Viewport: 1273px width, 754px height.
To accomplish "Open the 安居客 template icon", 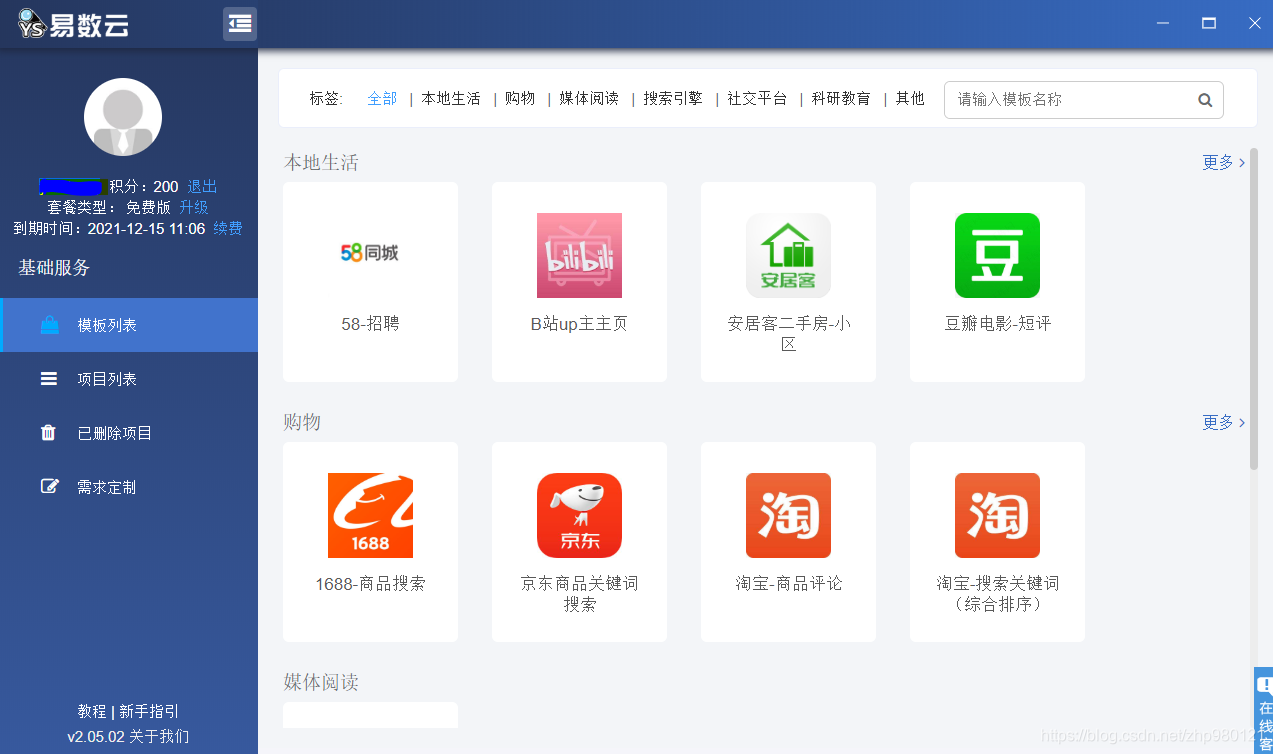I will point(788,255).
